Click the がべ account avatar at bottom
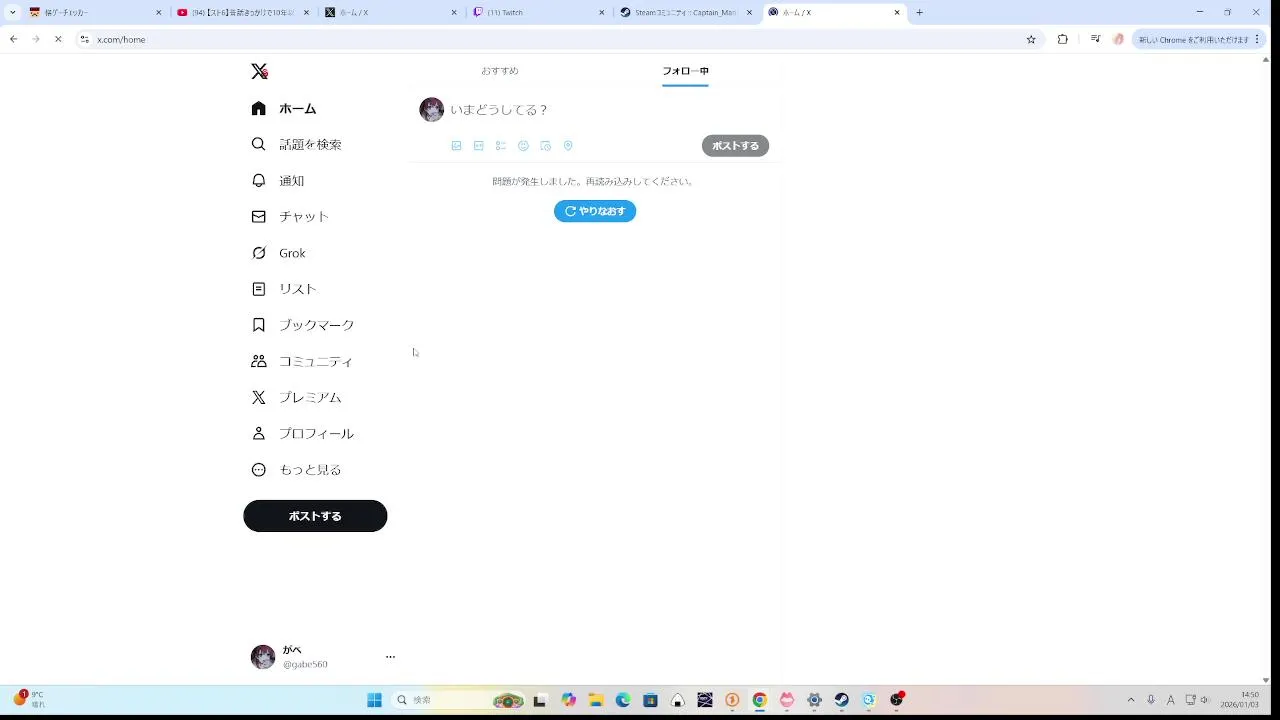Screen dimensions: 1280x720 coord(263,657)
